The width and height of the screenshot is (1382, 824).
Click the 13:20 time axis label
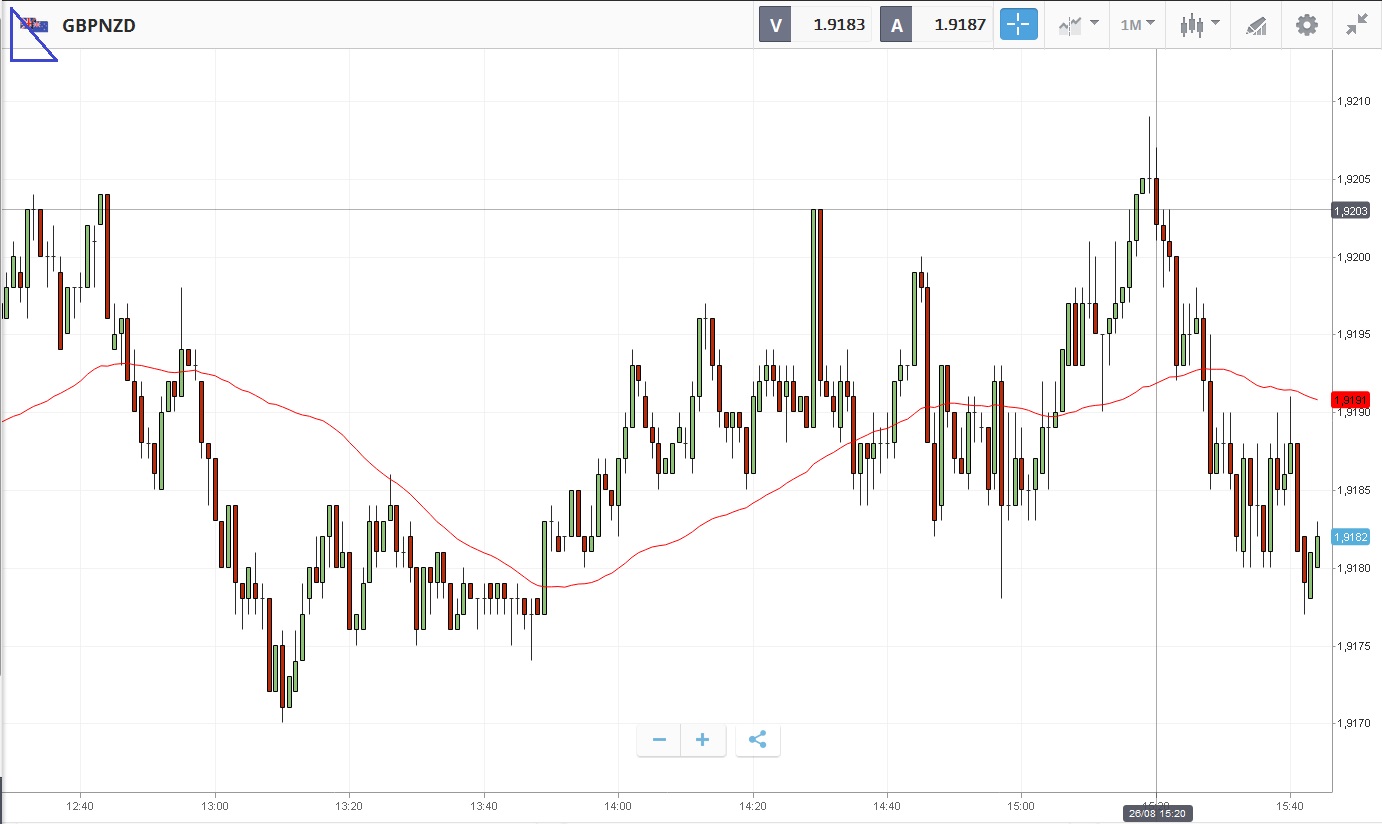[349, 806]
